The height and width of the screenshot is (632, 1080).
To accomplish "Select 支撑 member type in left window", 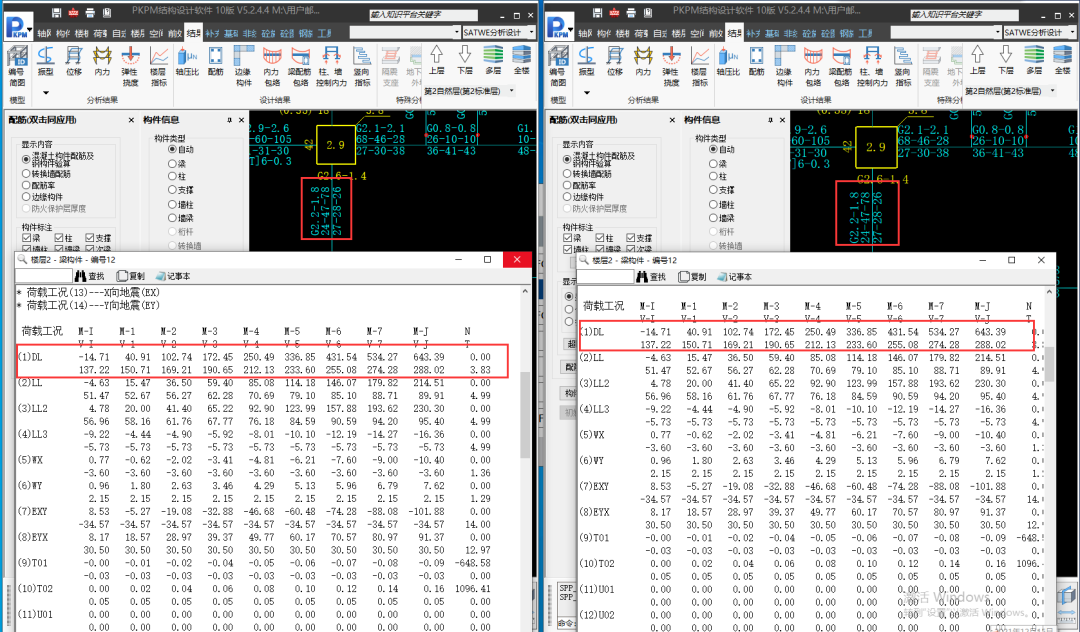I will 172,190.
